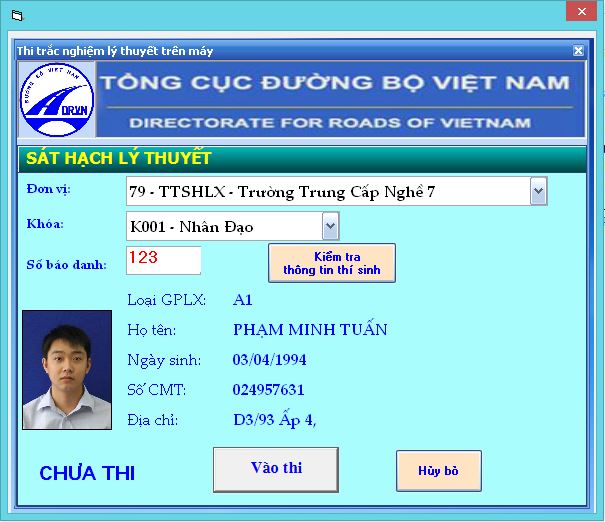Viewport: 605px width, 522px height.
Task: Click the candidate portrait photo
Action: click(x=67, y=370)
